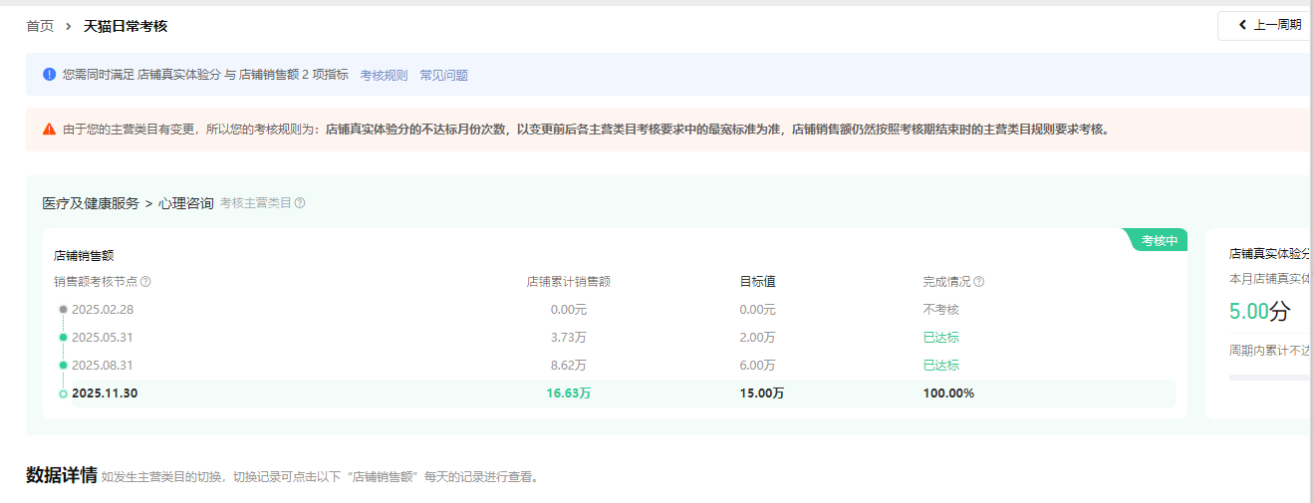Screen dimensions: 1313x503
Task: Select the 2025.02.28 assessment node
Action: coord(102,310)
